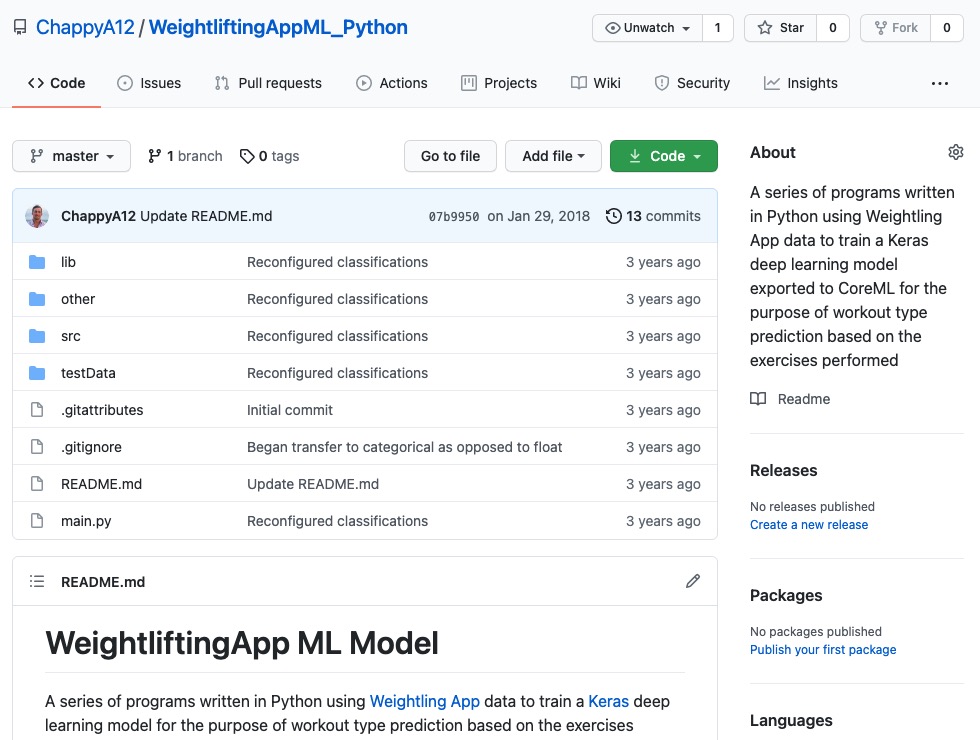
Task: Click the clock icon next to 13 commits
Action: 610,215
